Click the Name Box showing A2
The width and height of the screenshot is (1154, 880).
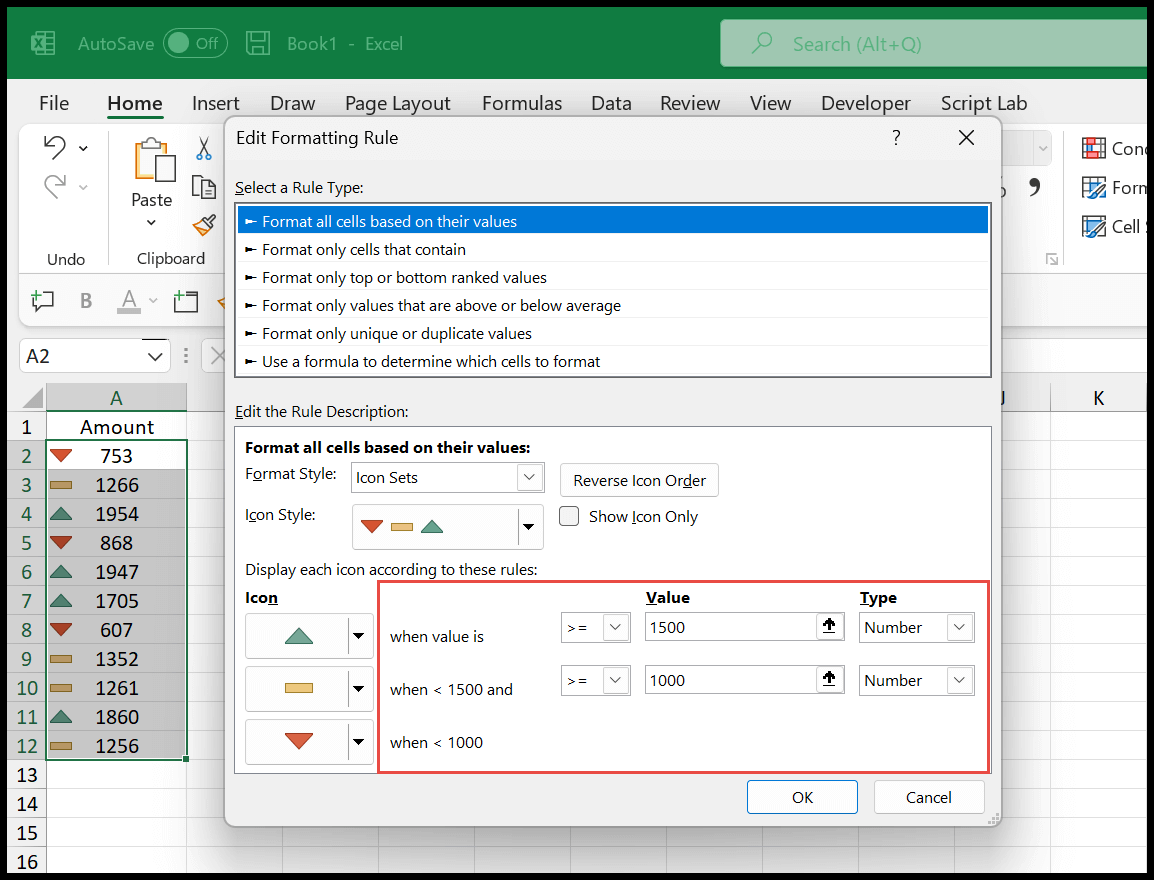(81, 356)
